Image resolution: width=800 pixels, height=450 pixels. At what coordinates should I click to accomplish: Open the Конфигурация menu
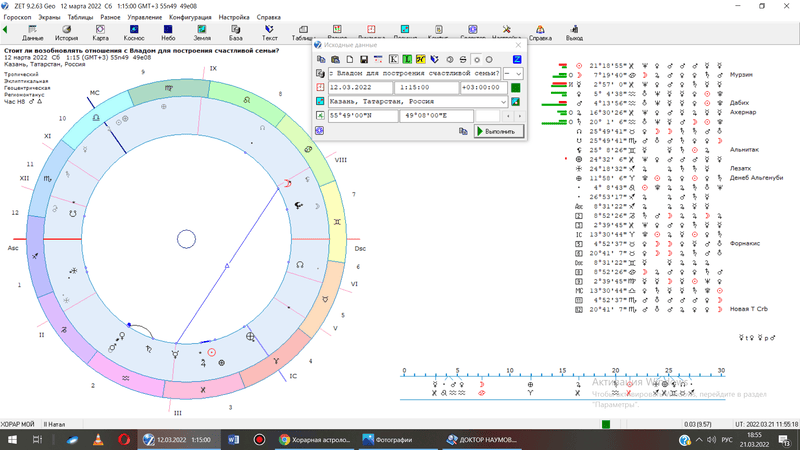[189, 18]
